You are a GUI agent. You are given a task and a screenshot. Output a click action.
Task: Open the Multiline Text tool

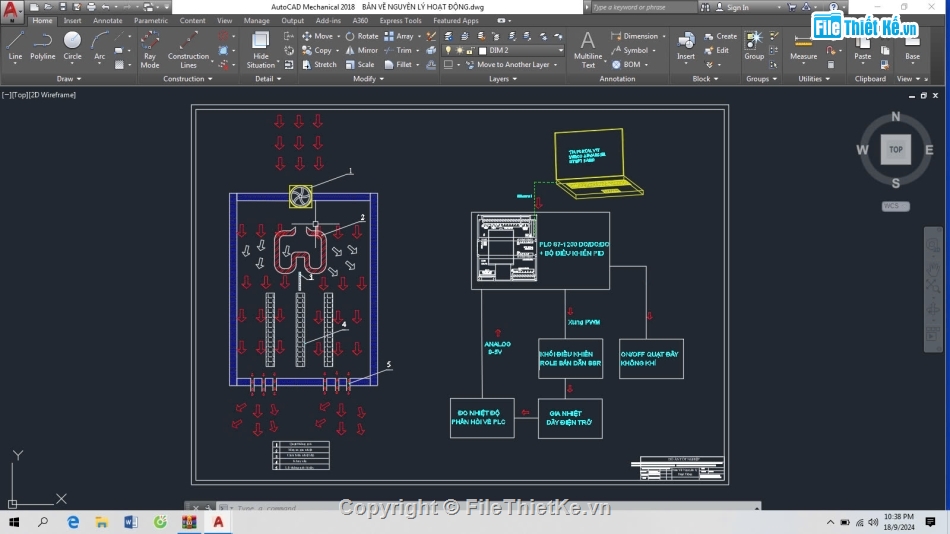pyautogui.click(x=588, y=50)
